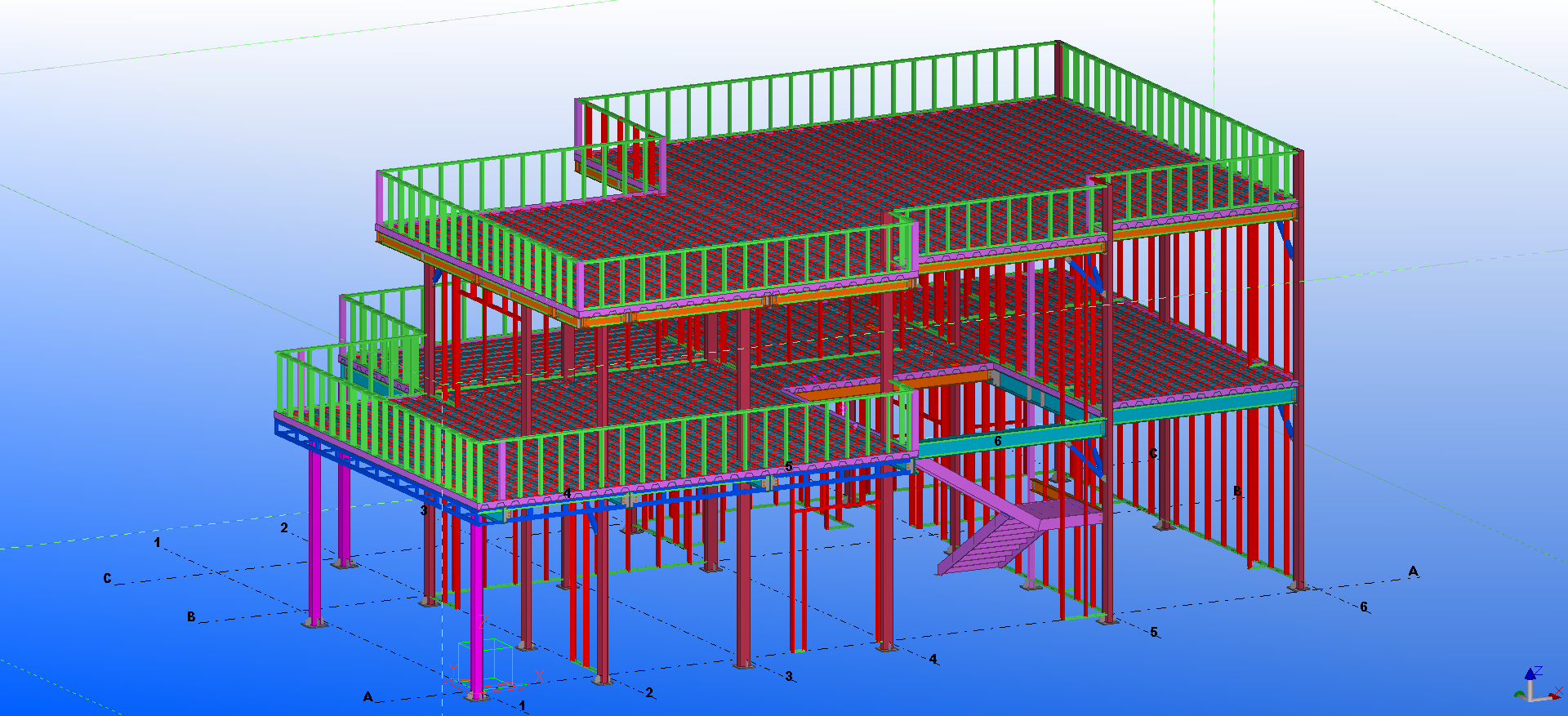The height and width of the screenshot is (716, 1568).
Task: Click grid label 5 above the blue balcony beam
Action: pos(788,466)
